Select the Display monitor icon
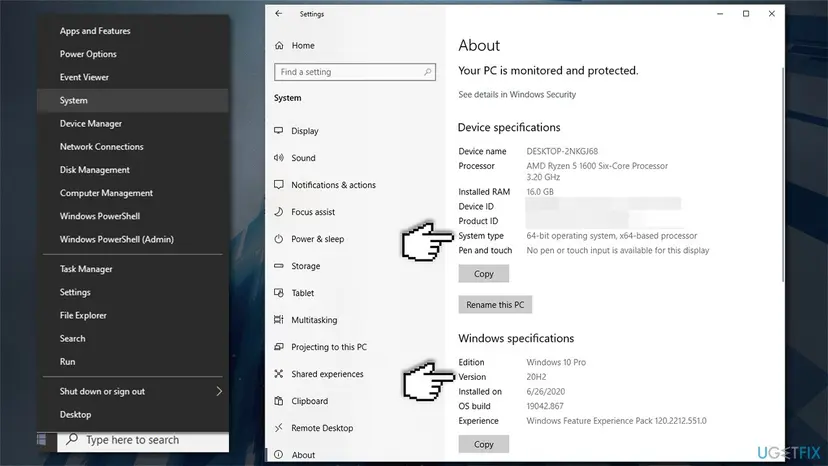 click(x=279, y=131)
